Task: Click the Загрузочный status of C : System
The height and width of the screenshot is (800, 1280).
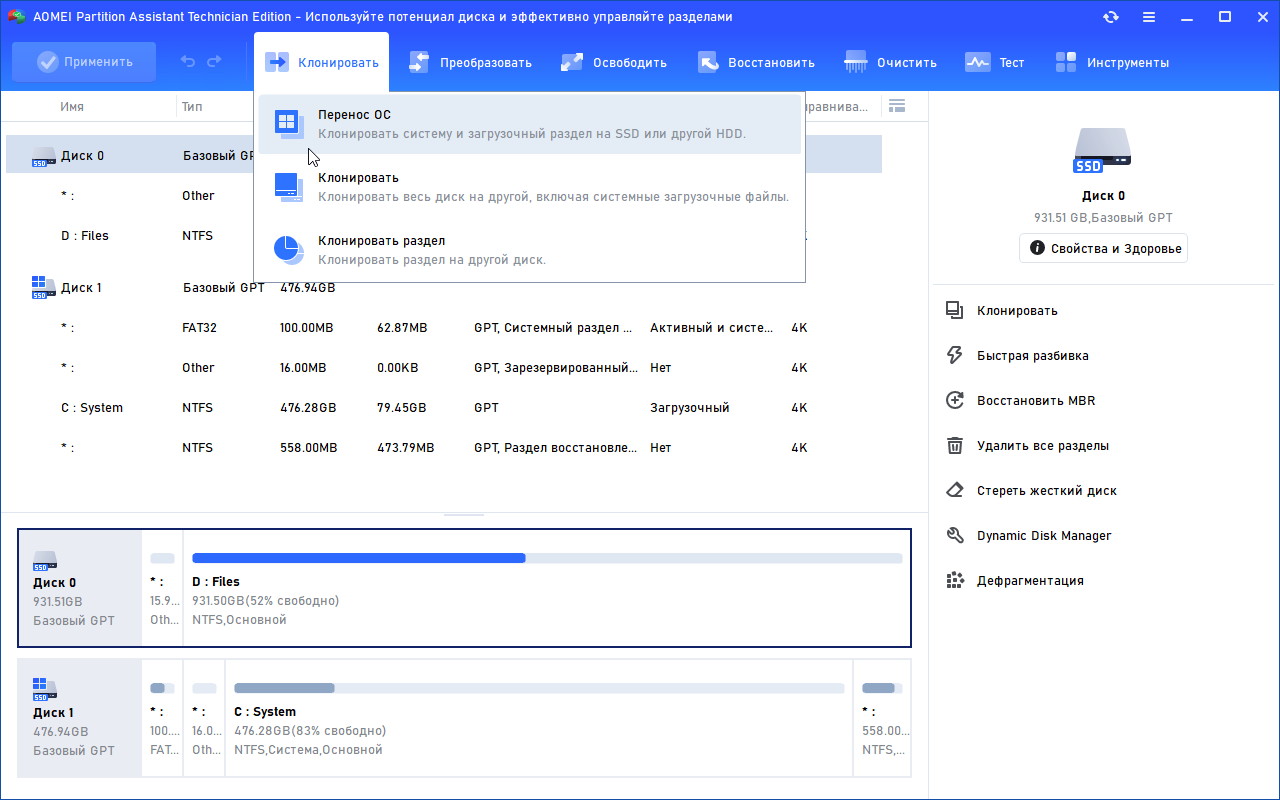Action: [x=690, y=408]
